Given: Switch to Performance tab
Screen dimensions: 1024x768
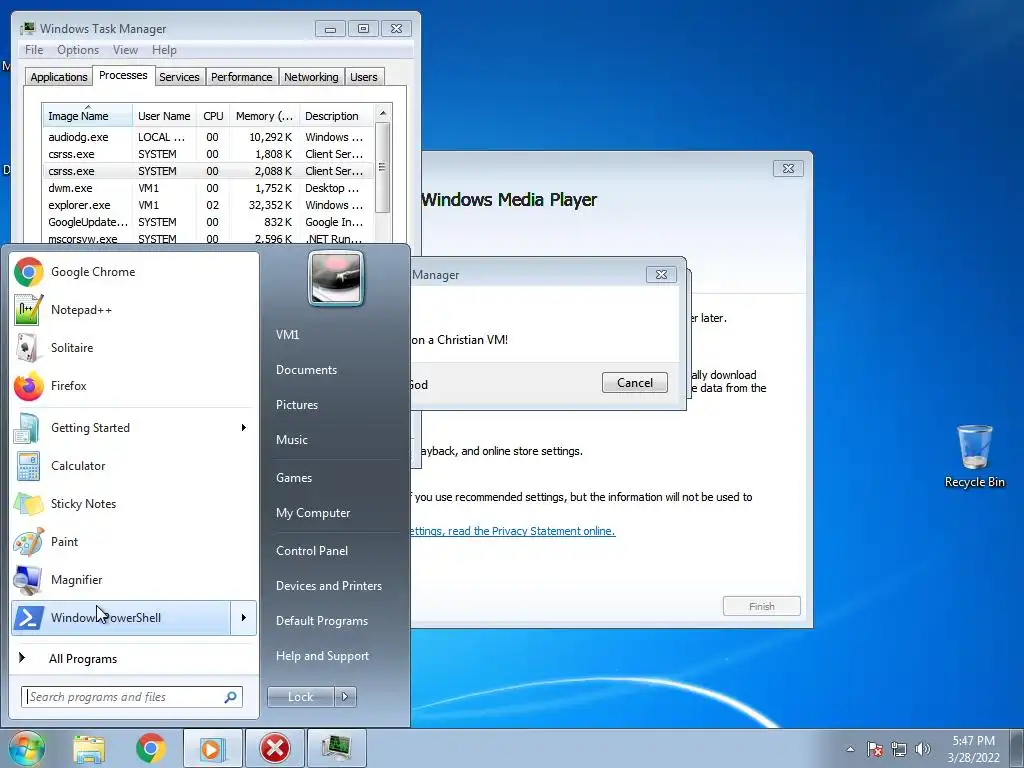Looking at the screenshot, I should coord(242,77).
